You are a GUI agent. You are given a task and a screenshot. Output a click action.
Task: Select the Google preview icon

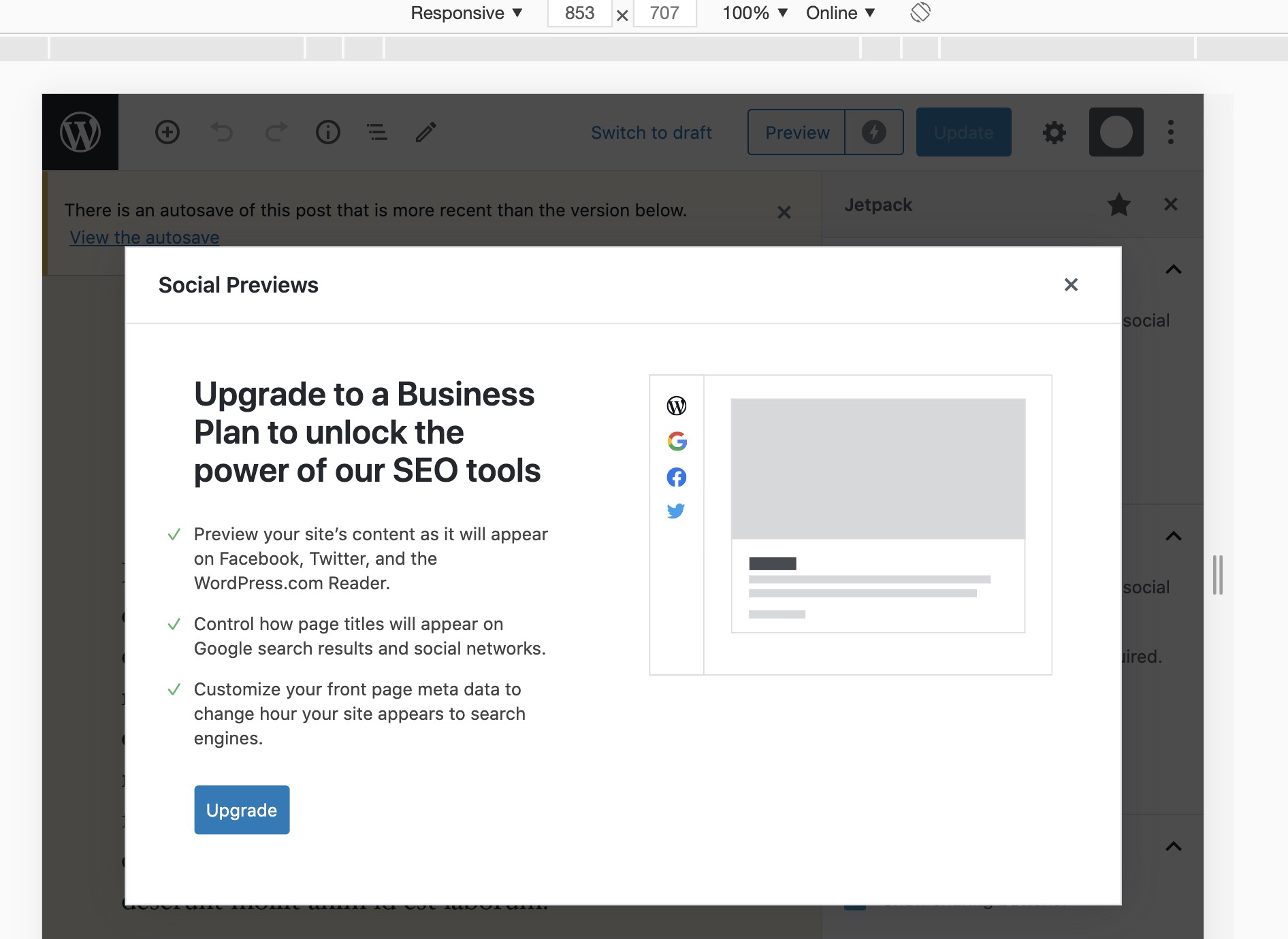tap(677, 442)
